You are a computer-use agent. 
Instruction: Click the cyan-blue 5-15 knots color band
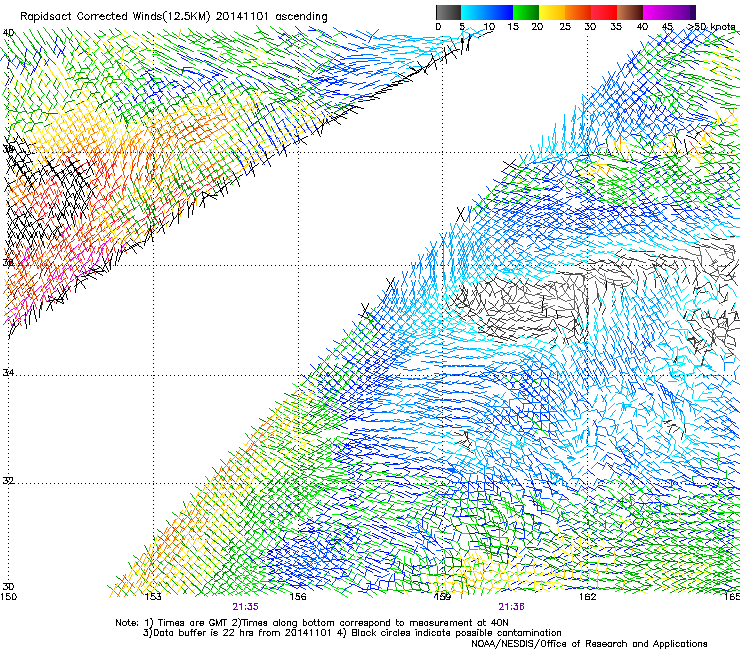487,12
